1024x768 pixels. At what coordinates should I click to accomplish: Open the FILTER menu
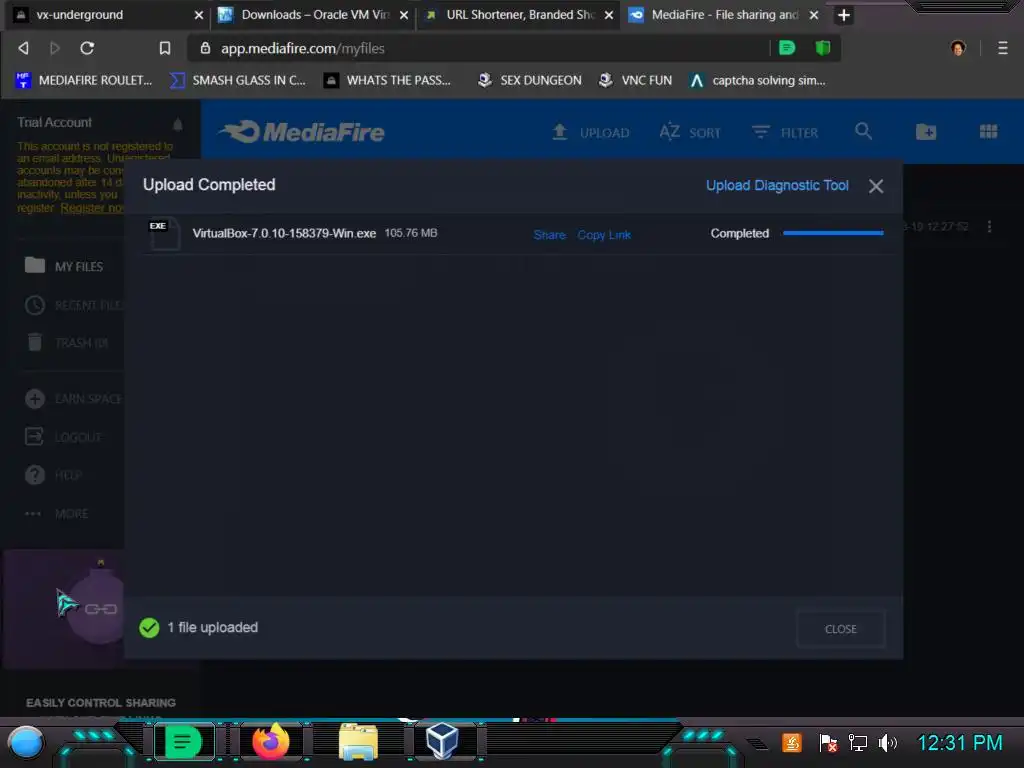[x=784, y=133]
